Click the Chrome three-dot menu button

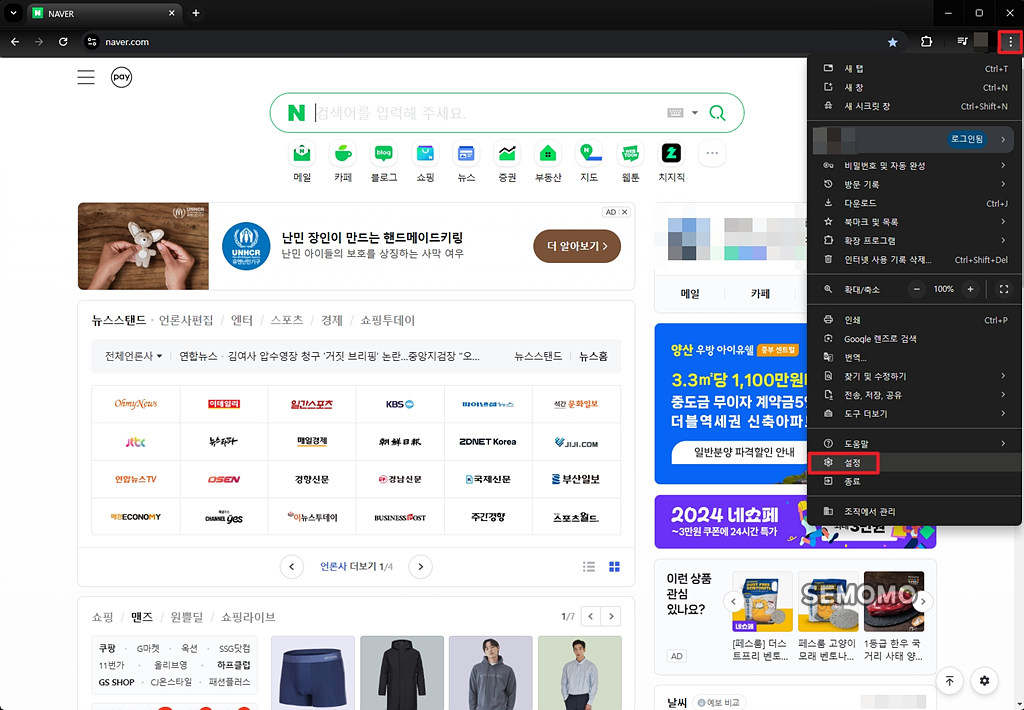(x=1010, y=42)
